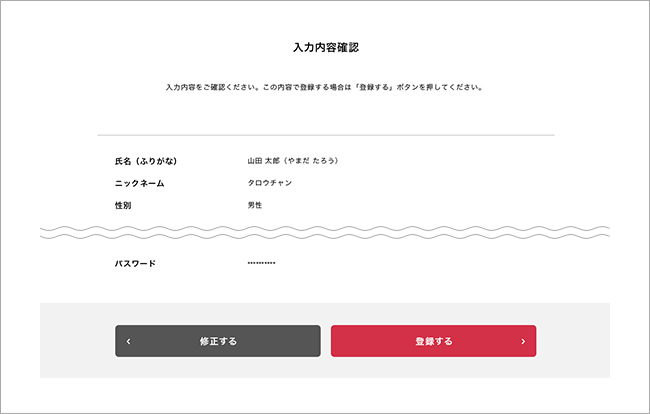Click the 性別 field label
This screenshot has width=650, height=414.
(124, 205)
